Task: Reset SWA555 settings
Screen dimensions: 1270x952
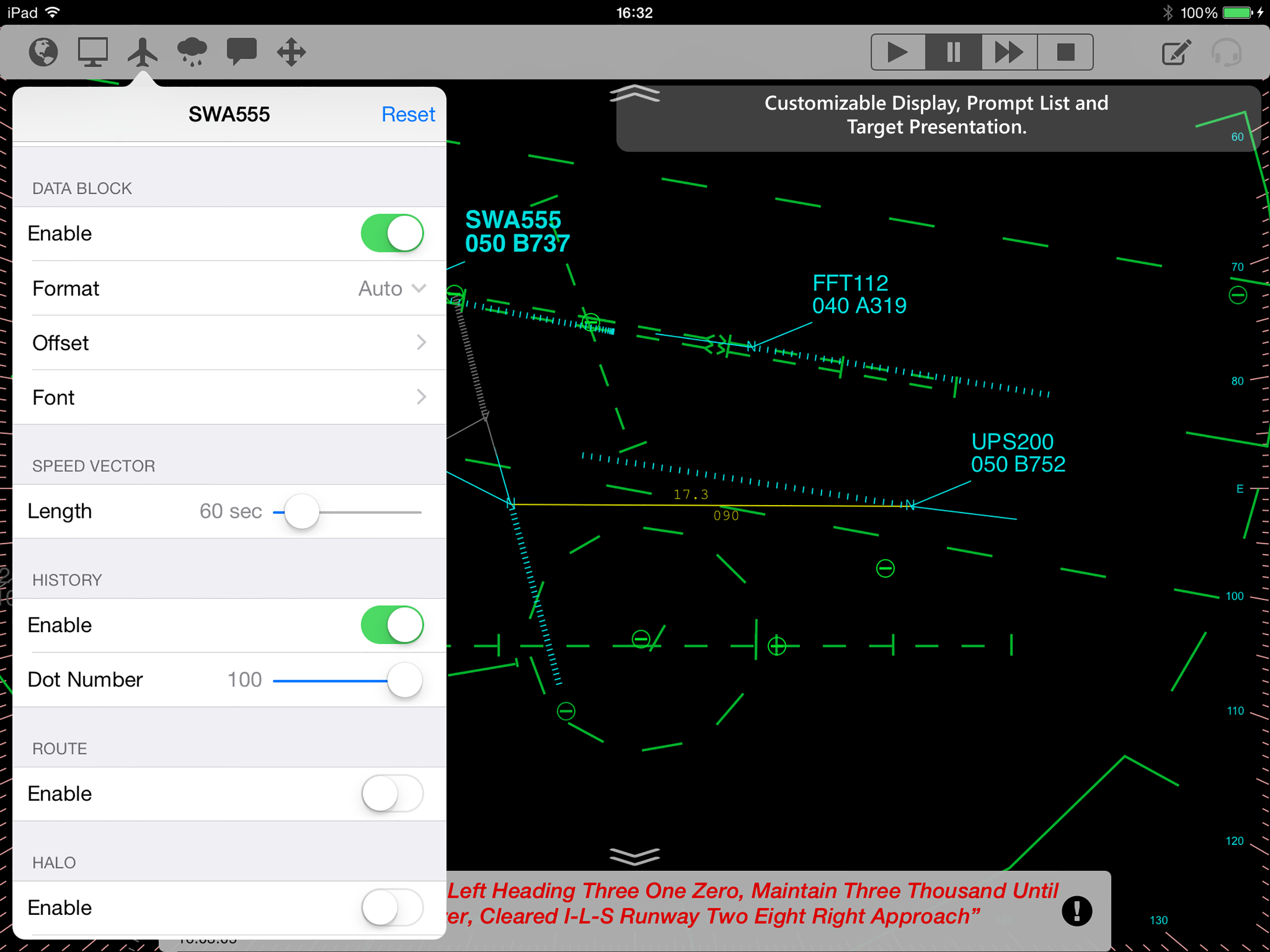Action: 408,114
